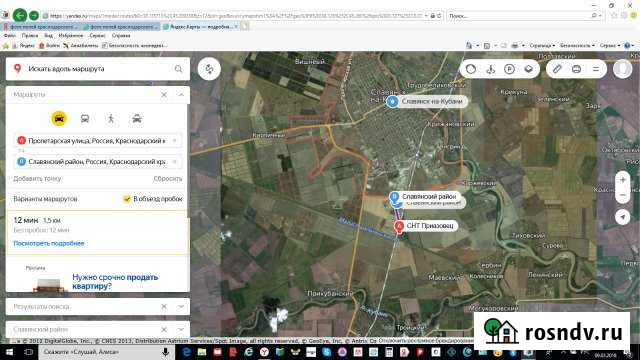Click the 'Славянск-на-Кубани' map label
The height and width of the screenshot is (360, 640).
tap(432, 101)
